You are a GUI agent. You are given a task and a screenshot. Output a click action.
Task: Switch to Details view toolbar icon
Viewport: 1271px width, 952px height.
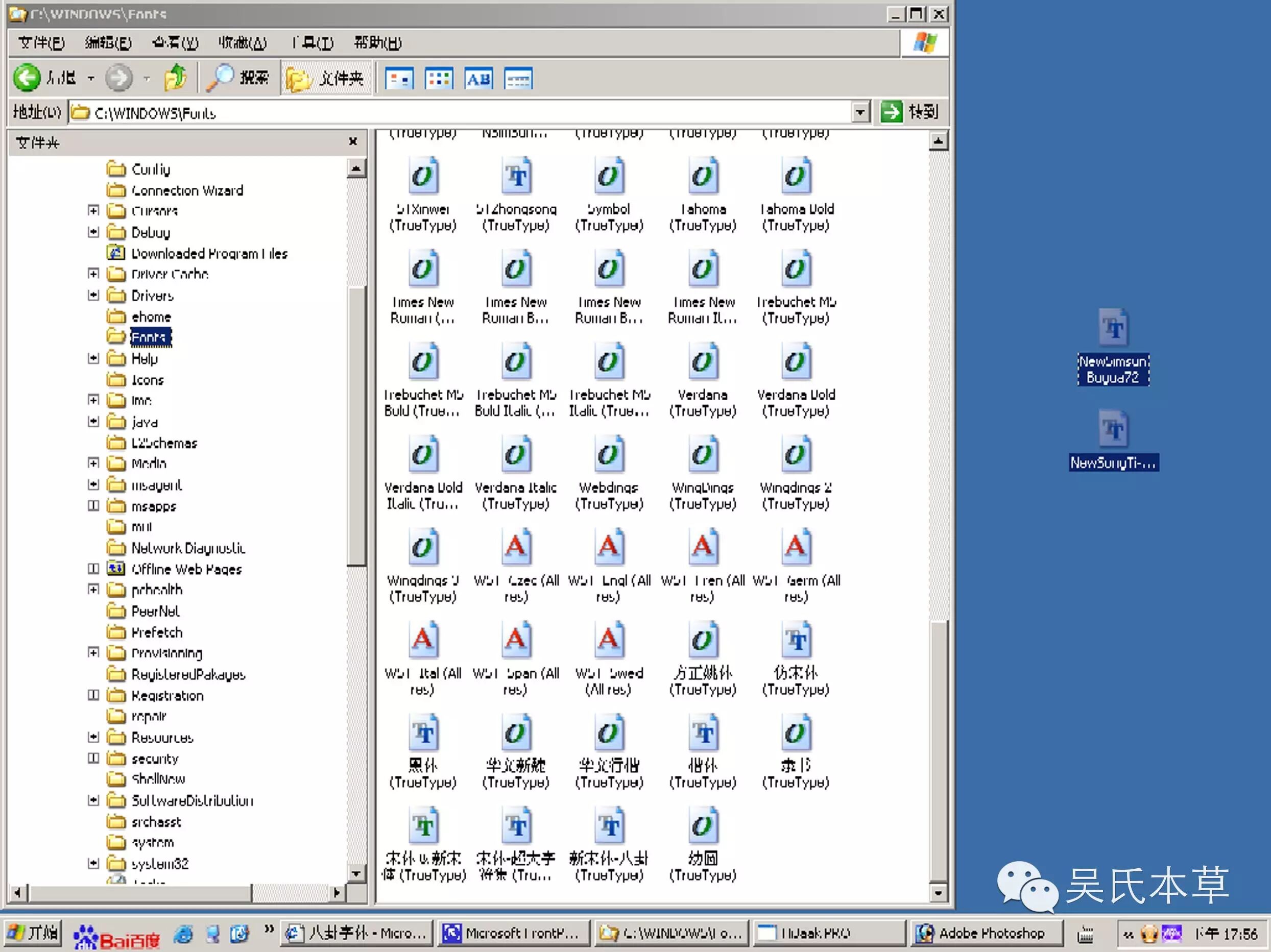(x=518, y=79)
